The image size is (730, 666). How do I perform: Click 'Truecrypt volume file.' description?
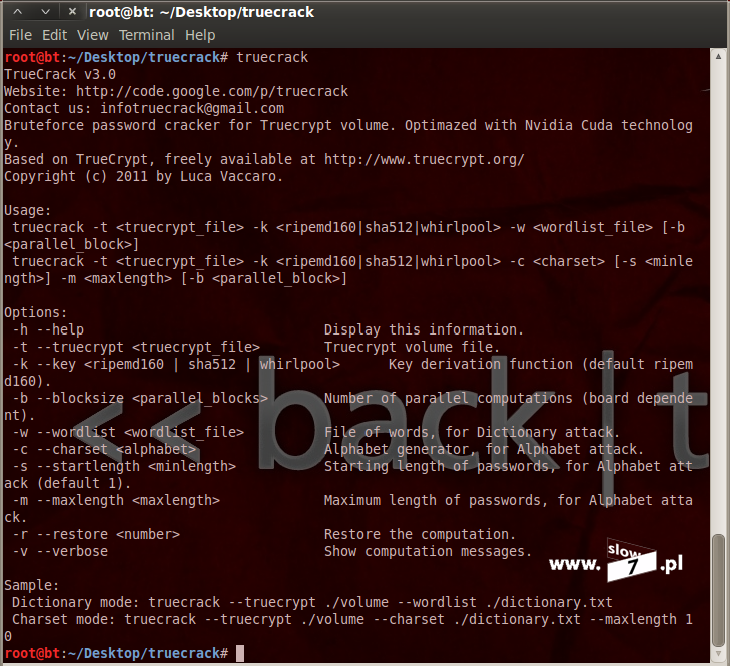click(x=412, y=347)
